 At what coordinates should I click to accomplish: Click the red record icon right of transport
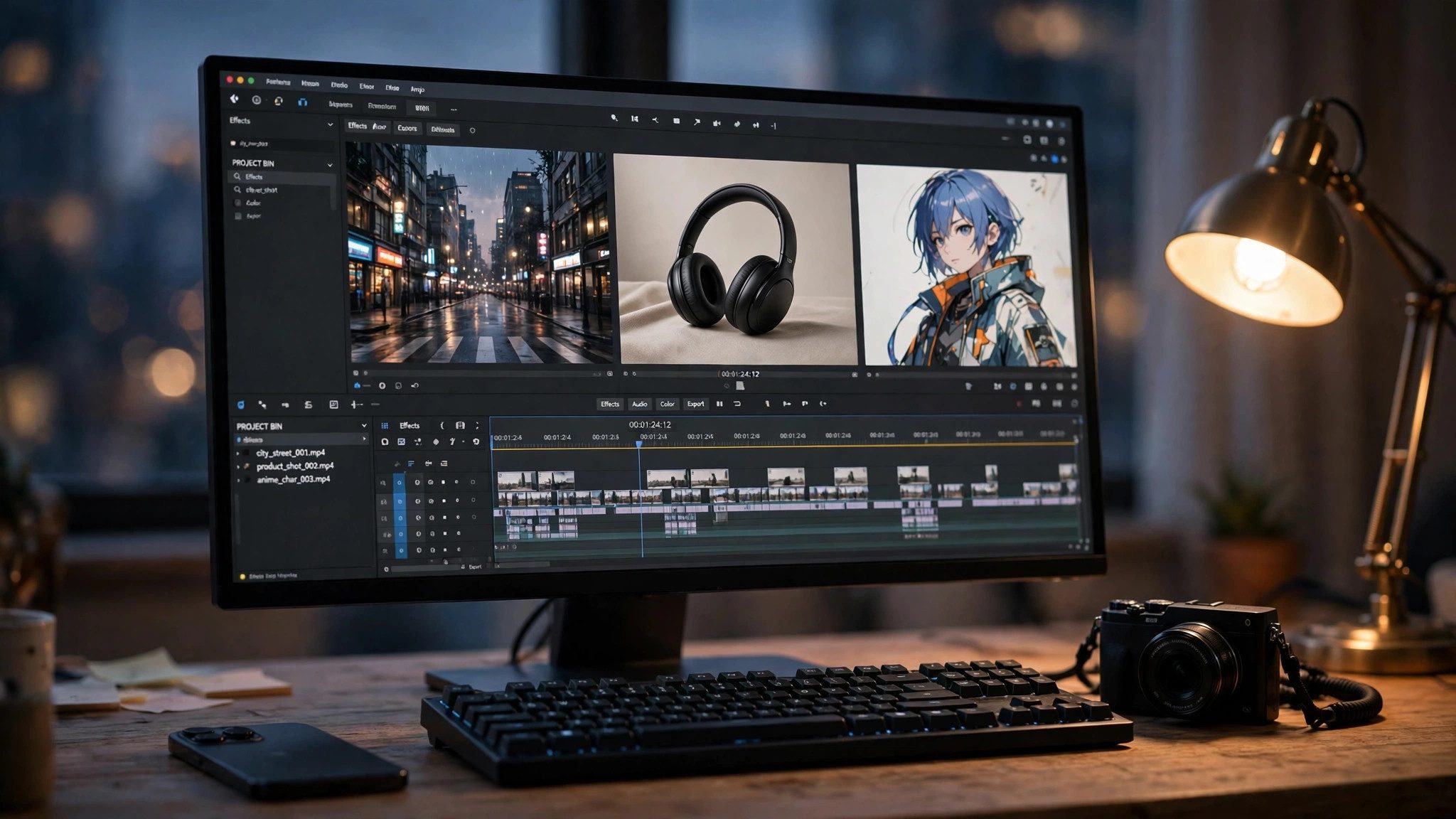[x=1019, y=404]
